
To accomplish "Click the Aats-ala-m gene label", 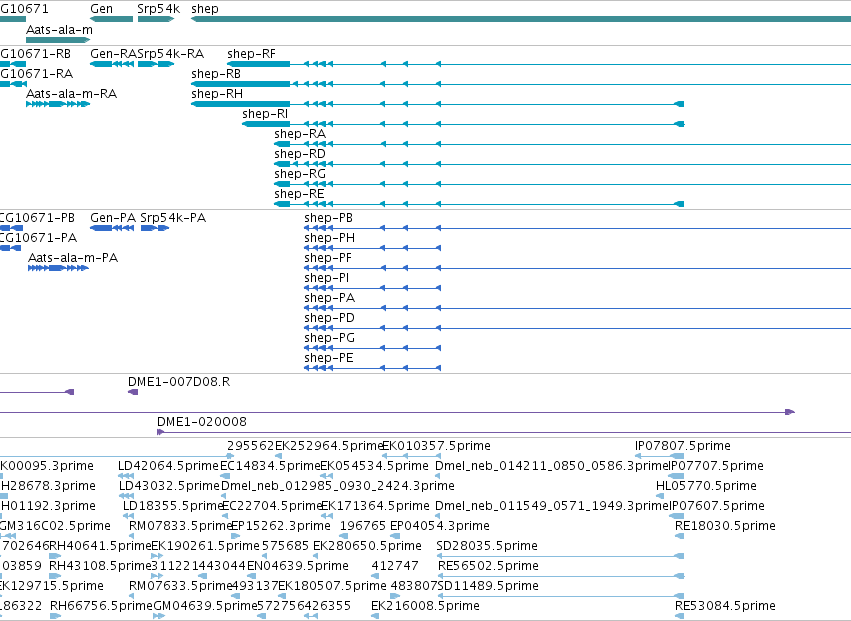I will (59, 30).
